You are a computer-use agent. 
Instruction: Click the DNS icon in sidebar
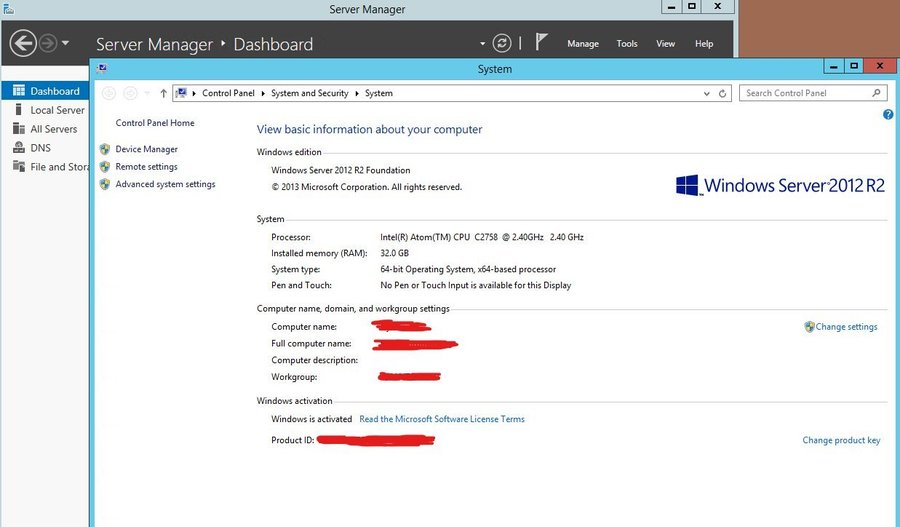(x=19, y=148)
